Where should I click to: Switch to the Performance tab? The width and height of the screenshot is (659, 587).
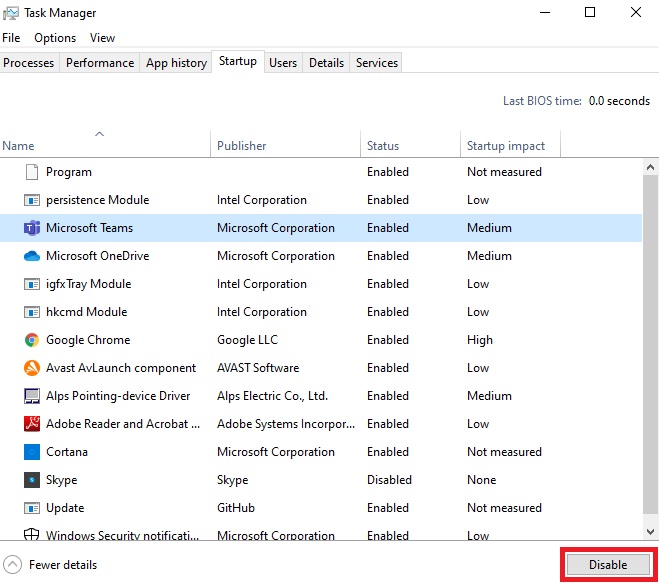click(100, 63)
